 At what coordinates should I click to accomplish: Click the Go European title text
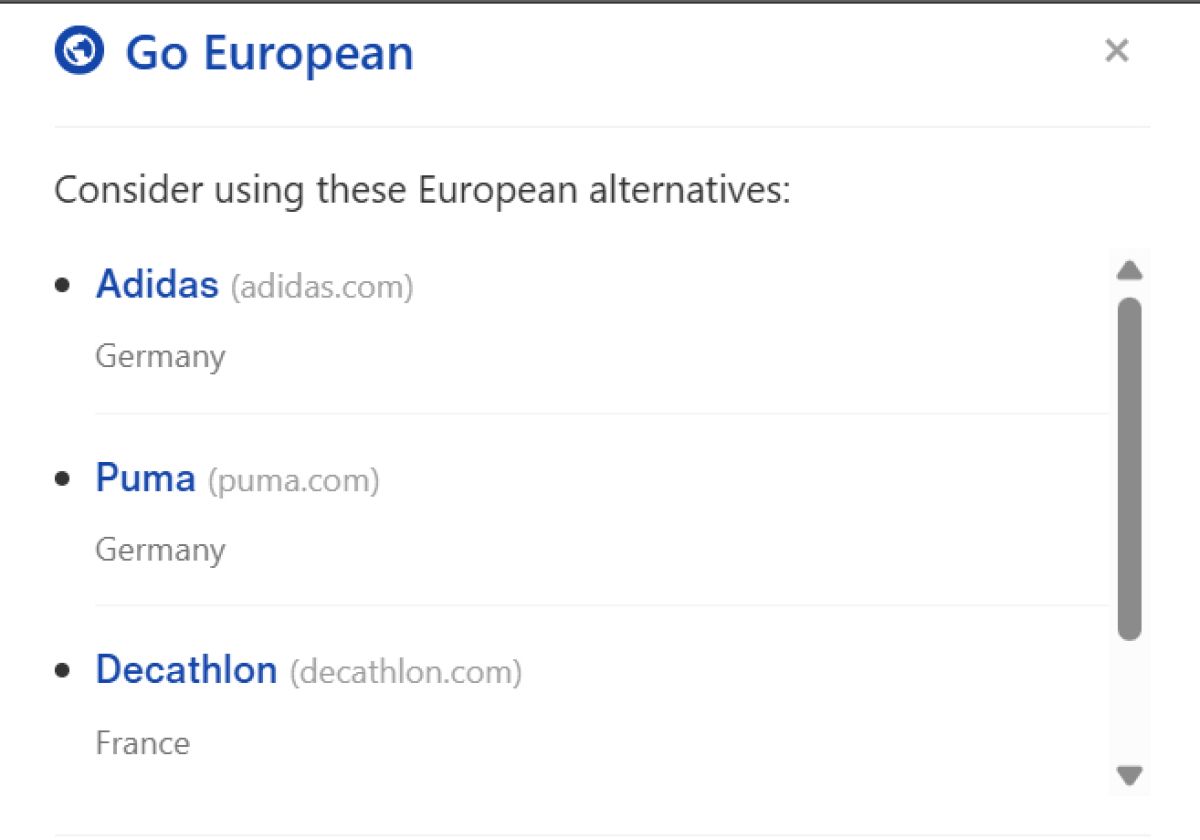point(269,53)
